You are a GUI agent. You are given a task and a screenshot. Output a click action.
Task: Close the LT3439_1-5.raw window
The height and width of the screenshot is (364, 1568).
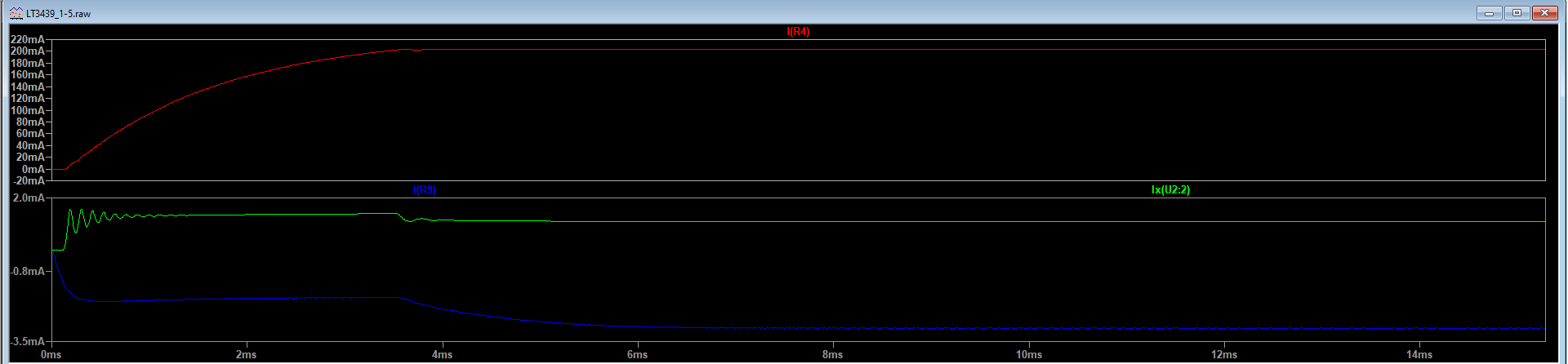(x=1545, y=13)
